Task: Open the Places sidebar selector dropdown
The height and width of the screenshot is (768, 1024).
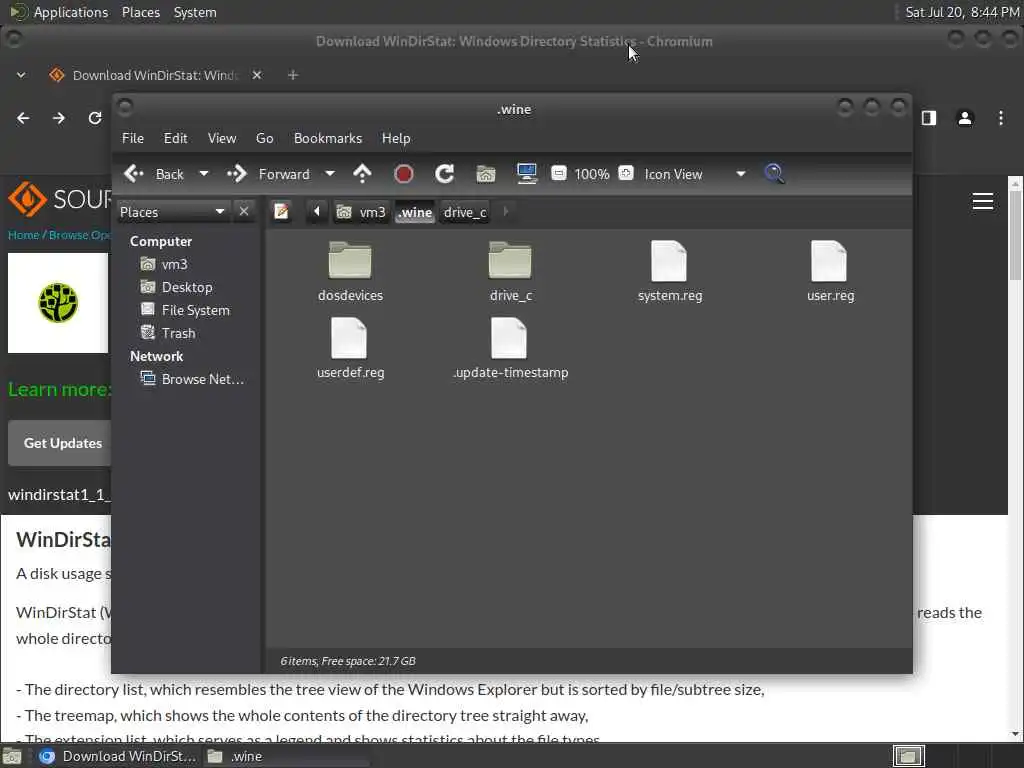Action: click(172, 212)
